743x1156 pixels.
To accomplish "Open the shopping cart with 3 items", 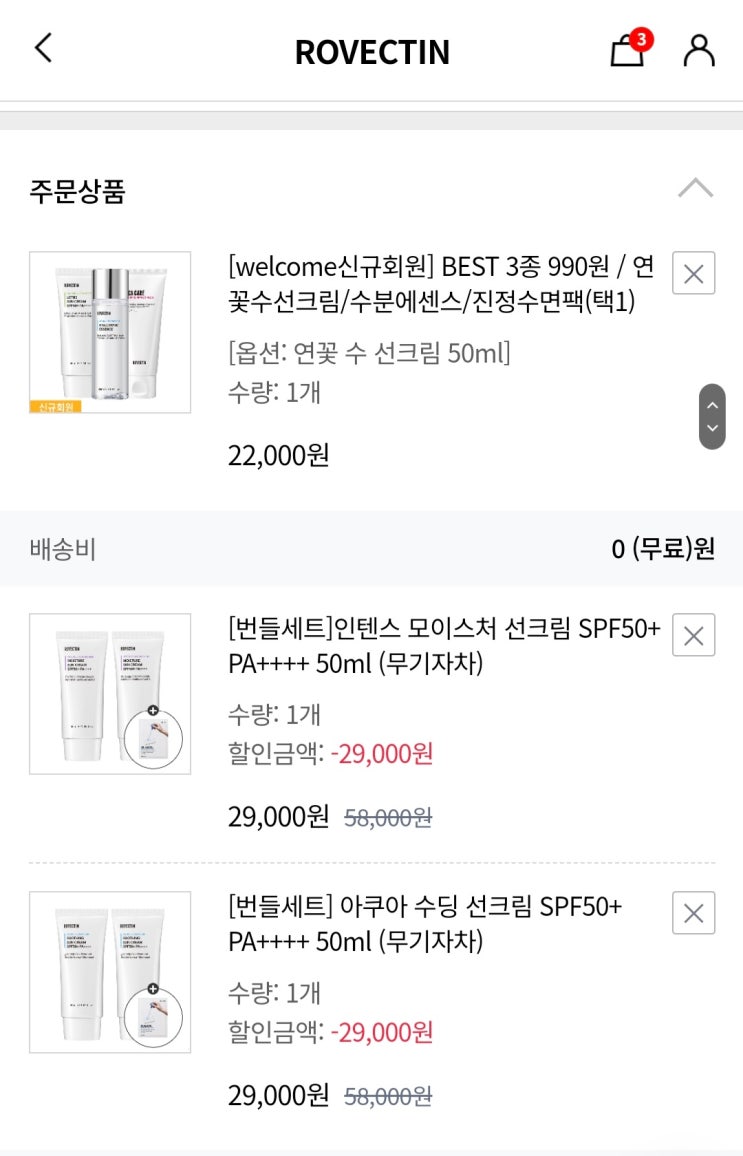I will (x=627, y=49).
